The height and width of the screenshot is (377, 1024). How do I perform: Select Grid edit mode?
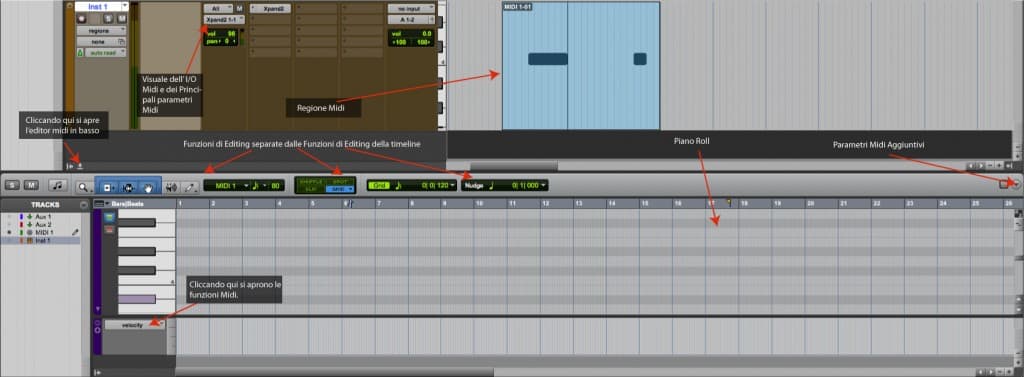[340, 189]
